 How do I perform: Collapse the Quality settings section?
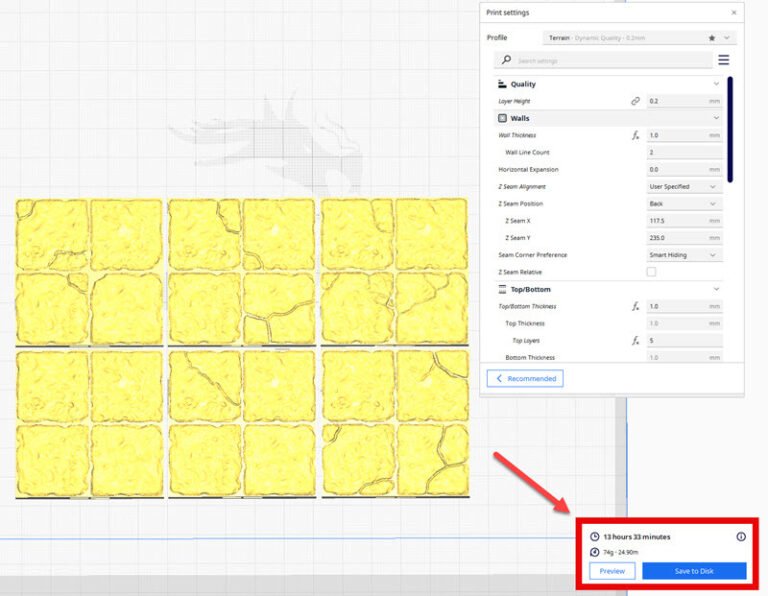click(716, 84)
